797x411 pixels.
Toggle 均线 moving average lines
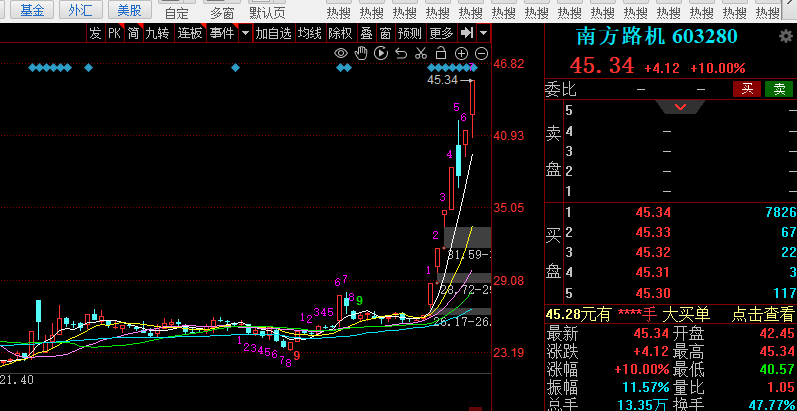pyautogui.click(x=310, y=34)
